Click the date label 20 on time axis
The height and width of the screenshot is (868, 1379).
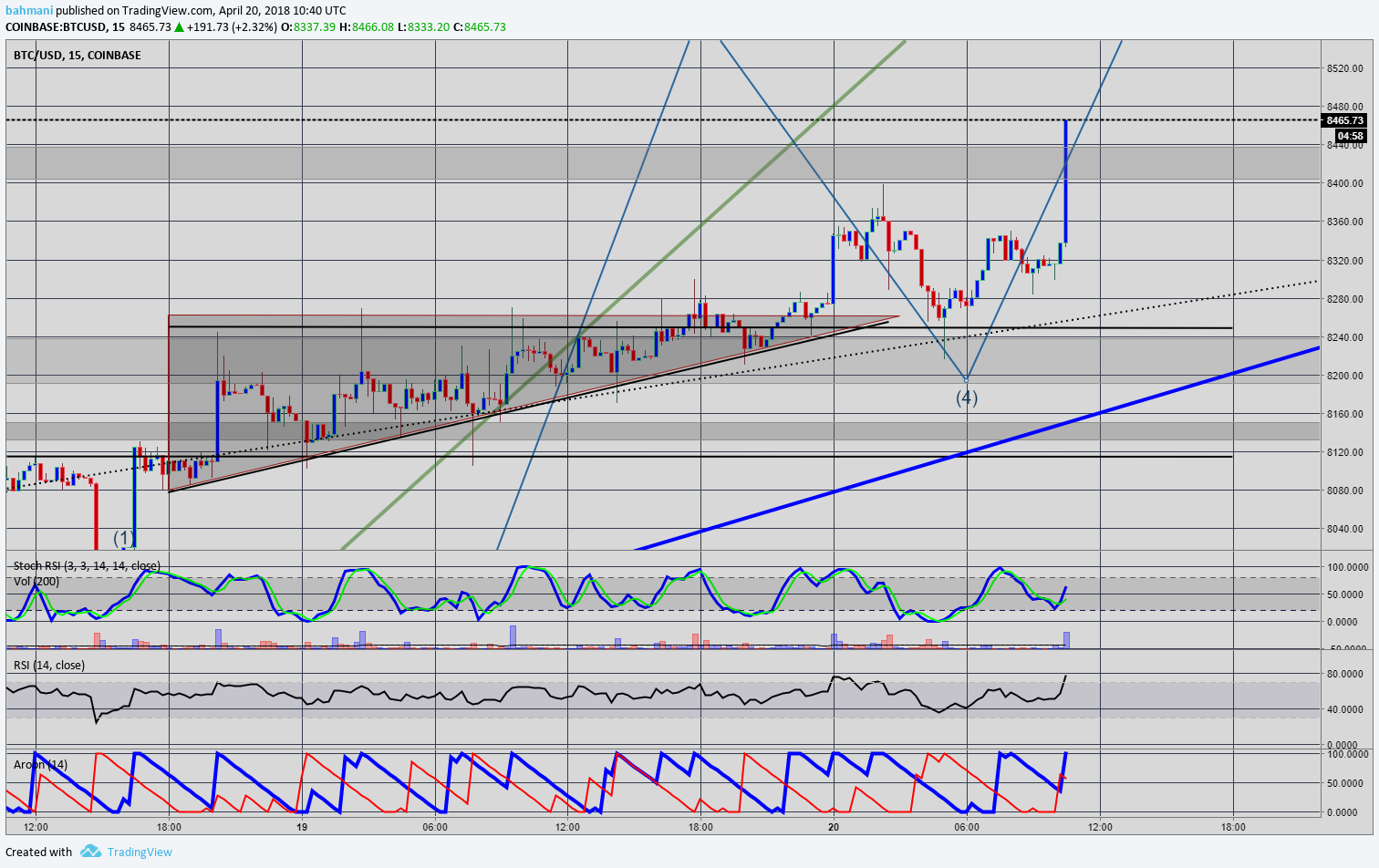(x=834, y=827)
